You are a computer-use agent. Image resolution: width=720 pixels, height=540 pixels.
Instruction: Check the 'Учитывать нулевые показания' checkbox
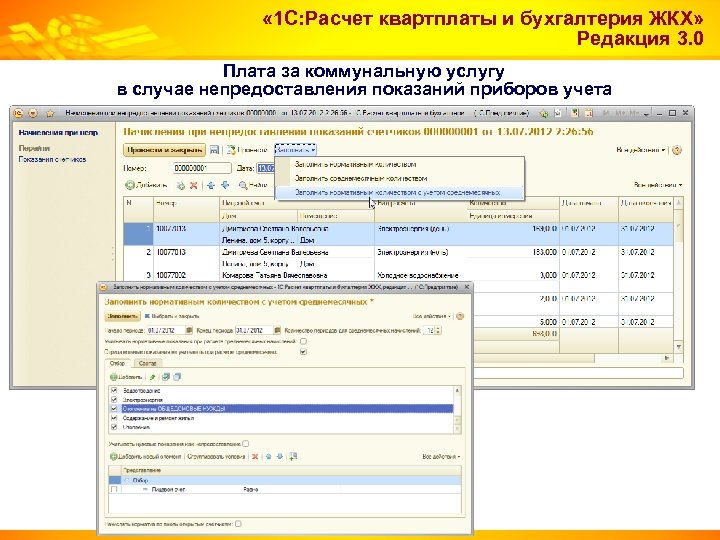point(246,444)
